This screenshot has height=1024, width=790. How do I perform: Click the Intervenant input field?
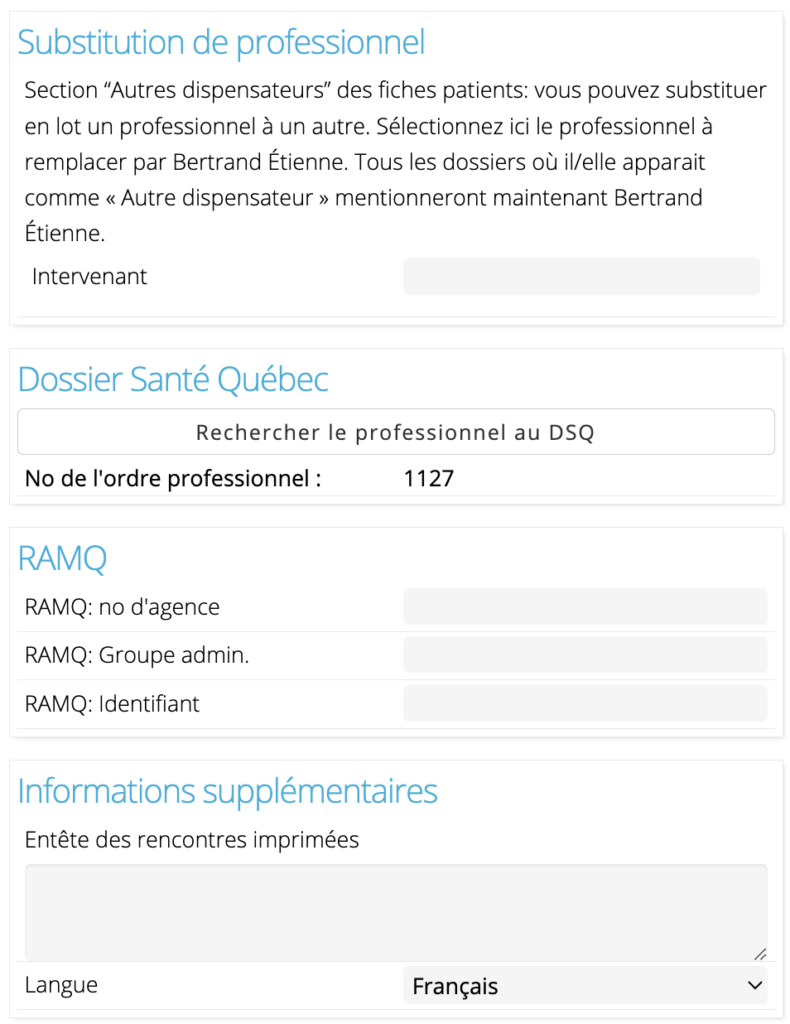581,276
